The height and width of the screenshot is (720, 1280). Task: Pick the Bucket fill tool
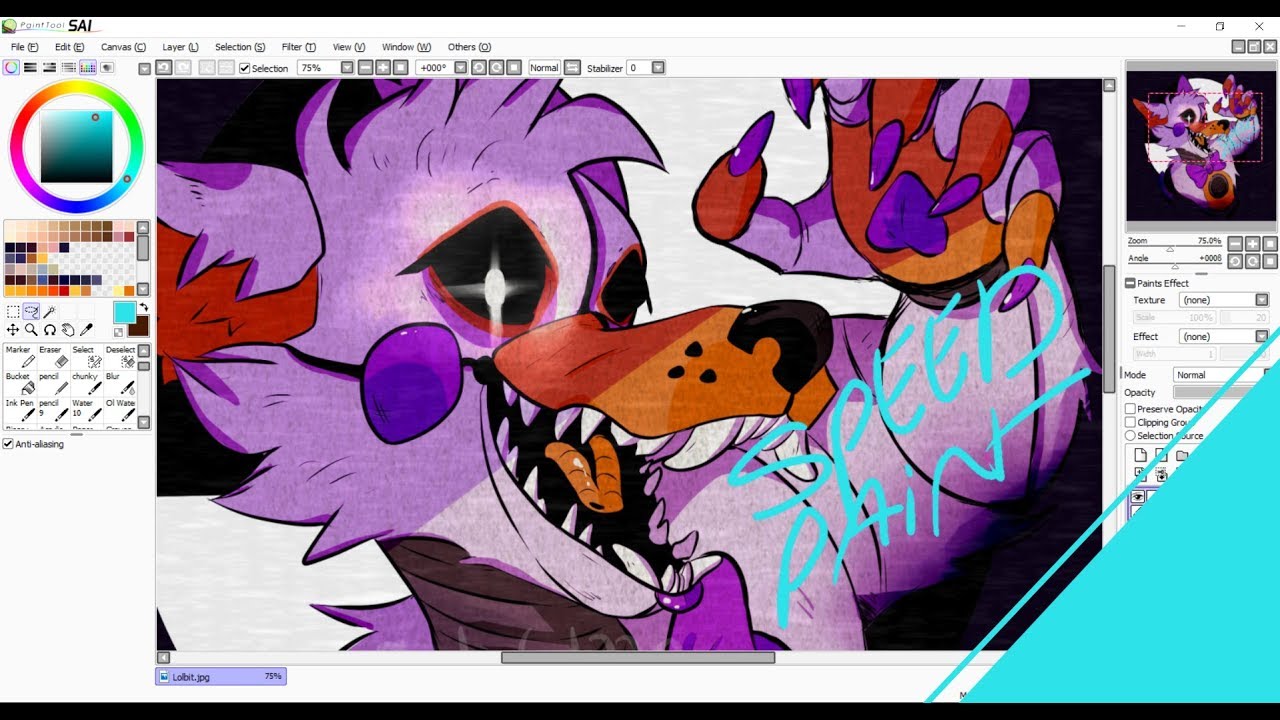click(x=19, y=383)
